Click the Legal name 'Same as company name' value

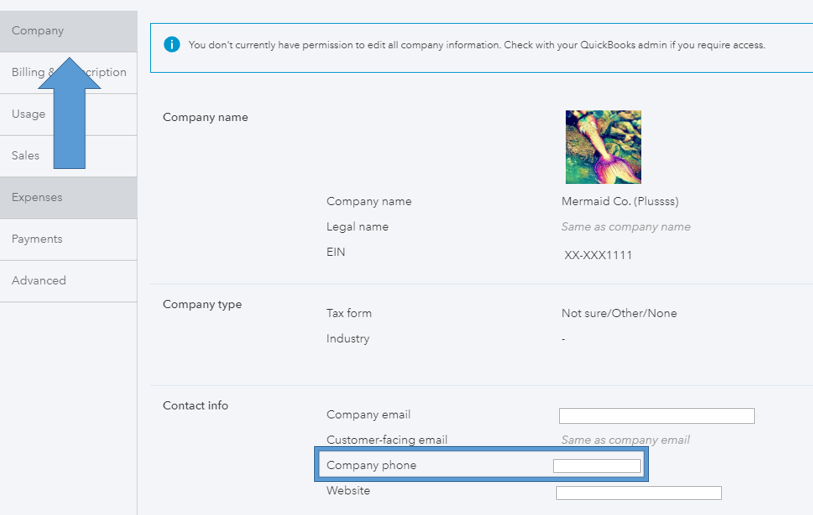pyautogui.click(x=625, y=227)
